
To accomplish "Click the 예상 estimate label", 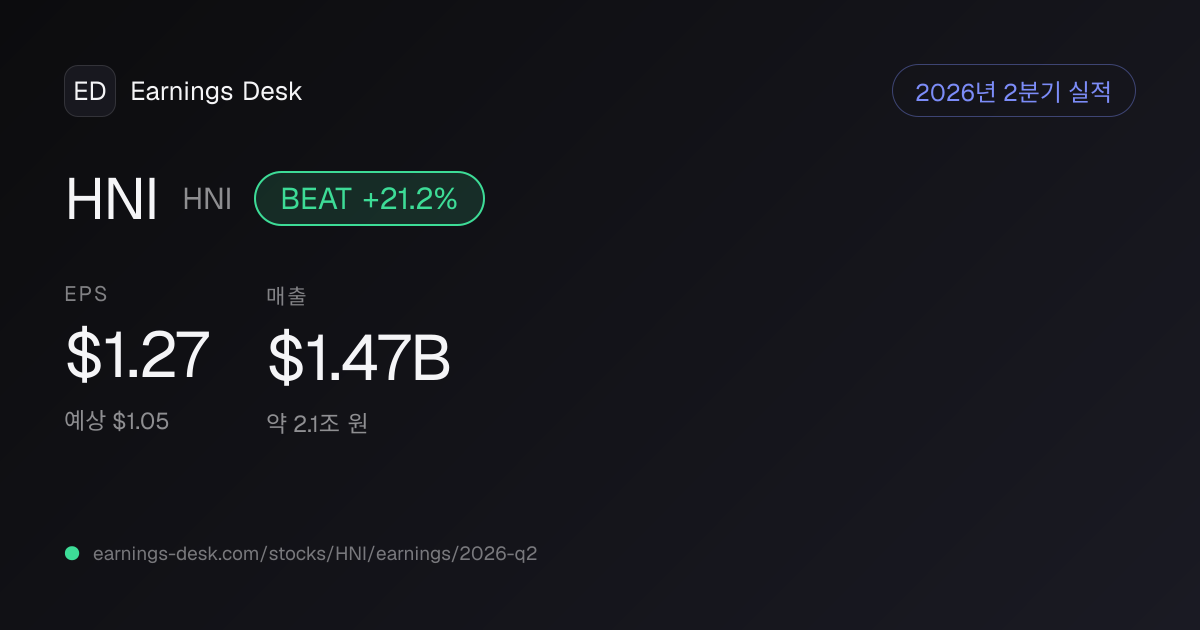I will point(85,421).
